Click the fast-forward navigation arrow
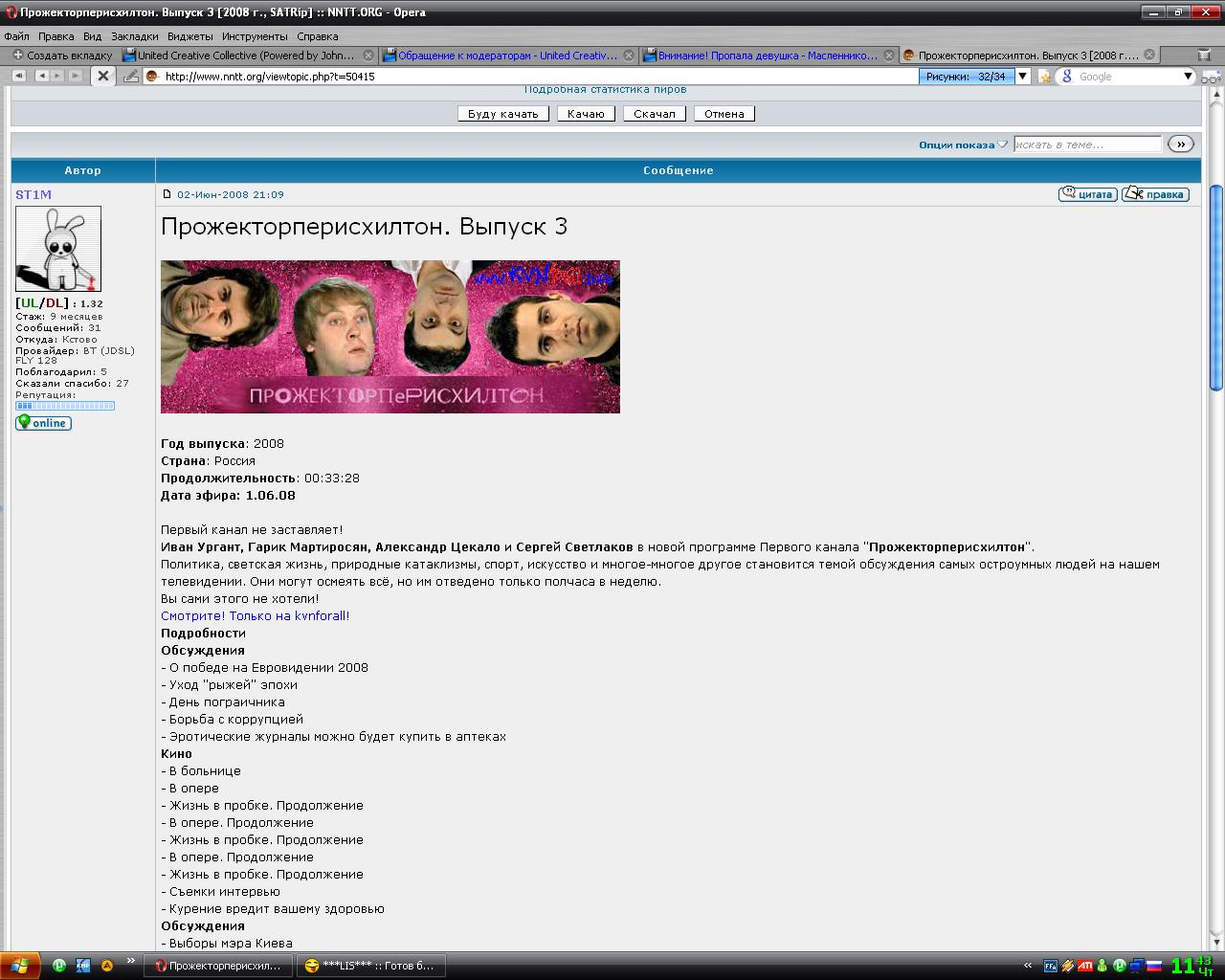Screen dimensions: 1225x980 (x=75, y=76)
